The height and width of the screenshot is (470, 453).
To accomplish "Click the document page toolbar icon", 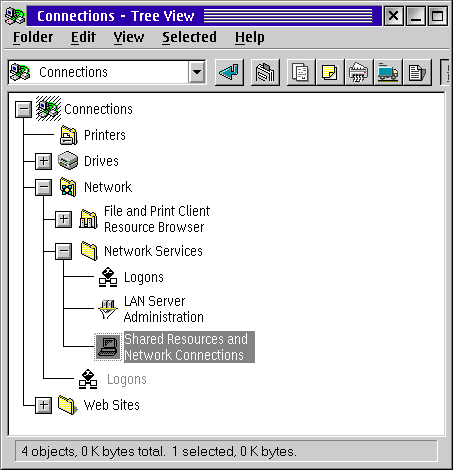I will coord(417,72).
